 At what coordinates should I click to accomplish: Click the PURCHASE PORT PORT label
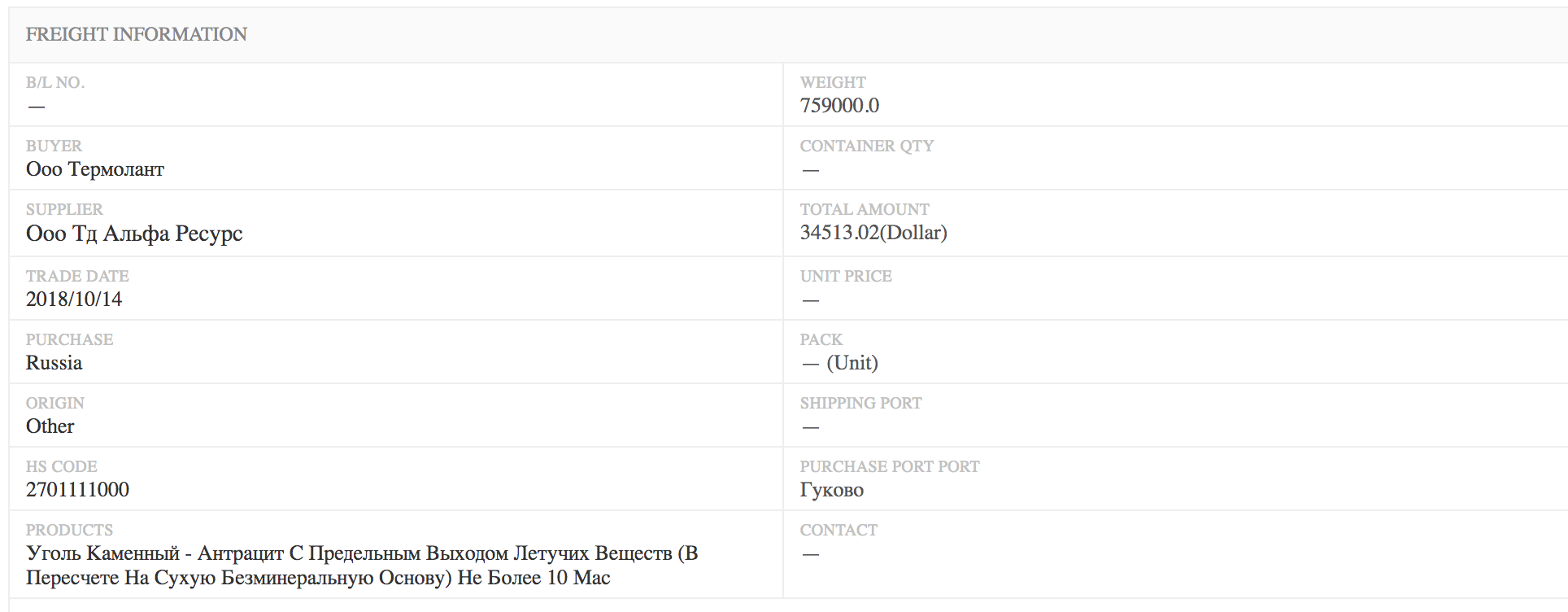[x=890, y=466]
